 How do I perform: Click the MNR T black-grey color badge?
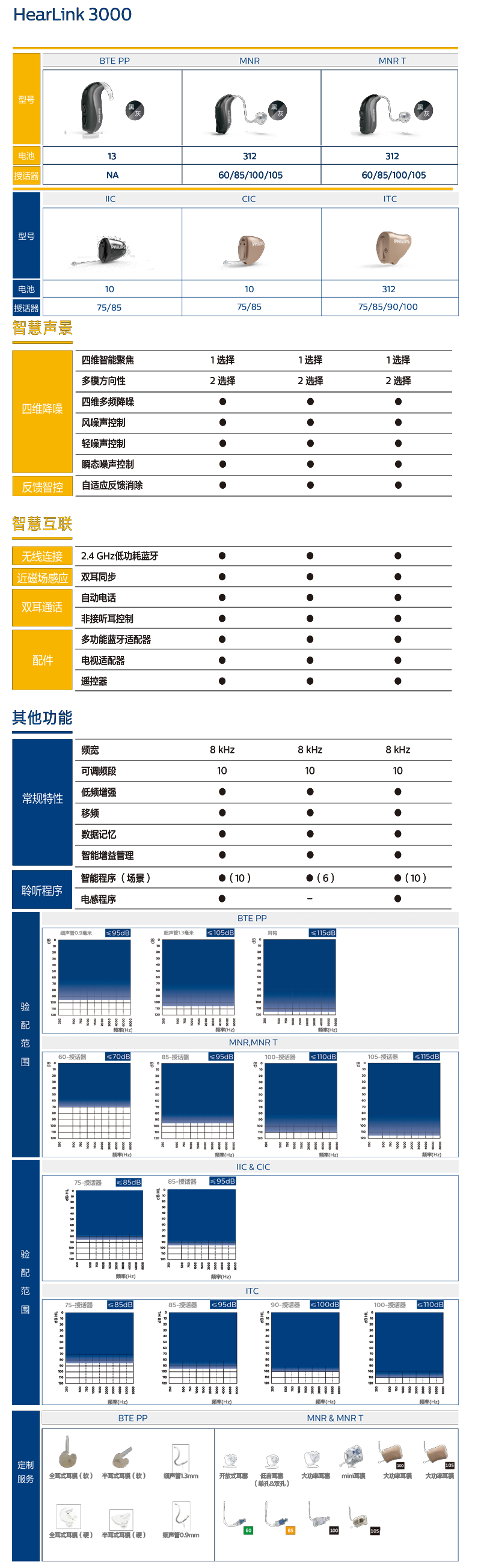pos(423,111)
